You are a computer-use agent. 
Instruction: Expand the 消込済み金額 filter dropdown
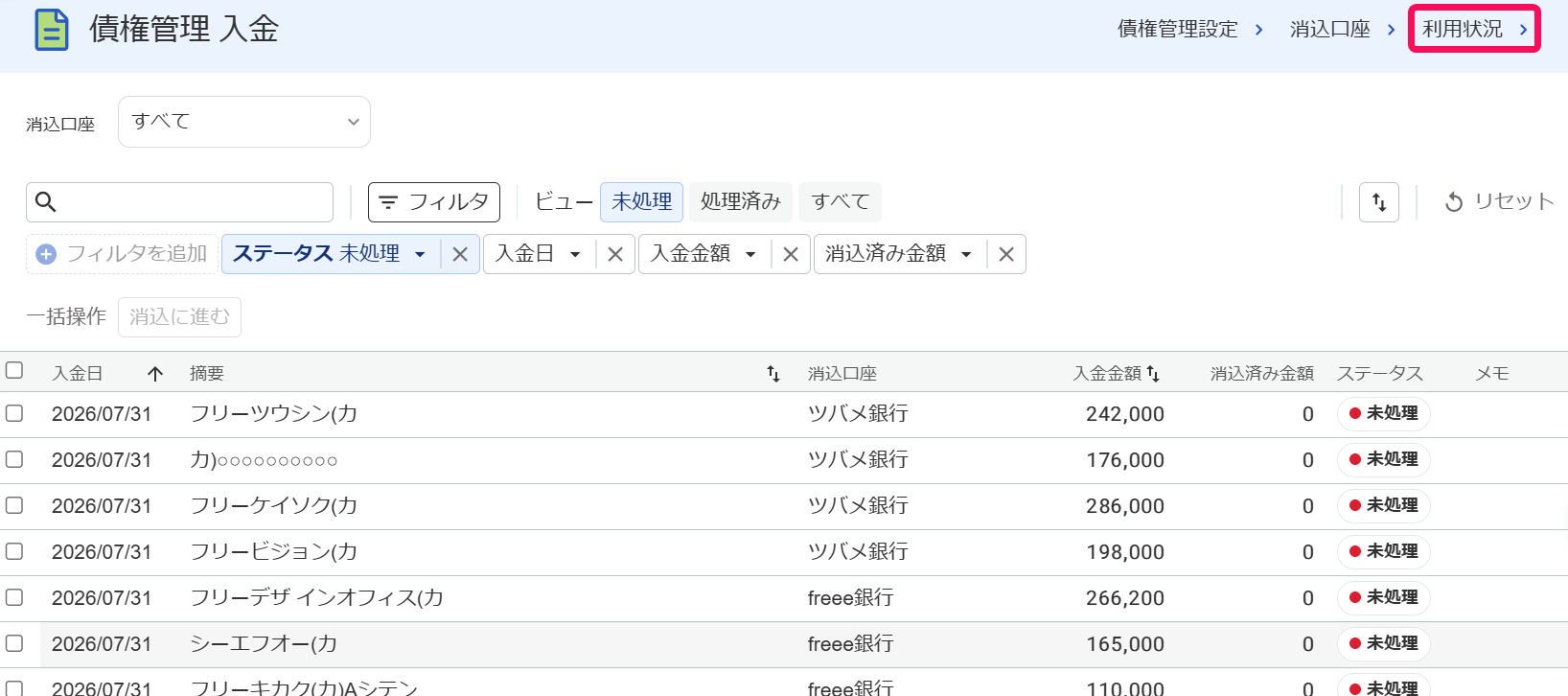tap(966, 254)
